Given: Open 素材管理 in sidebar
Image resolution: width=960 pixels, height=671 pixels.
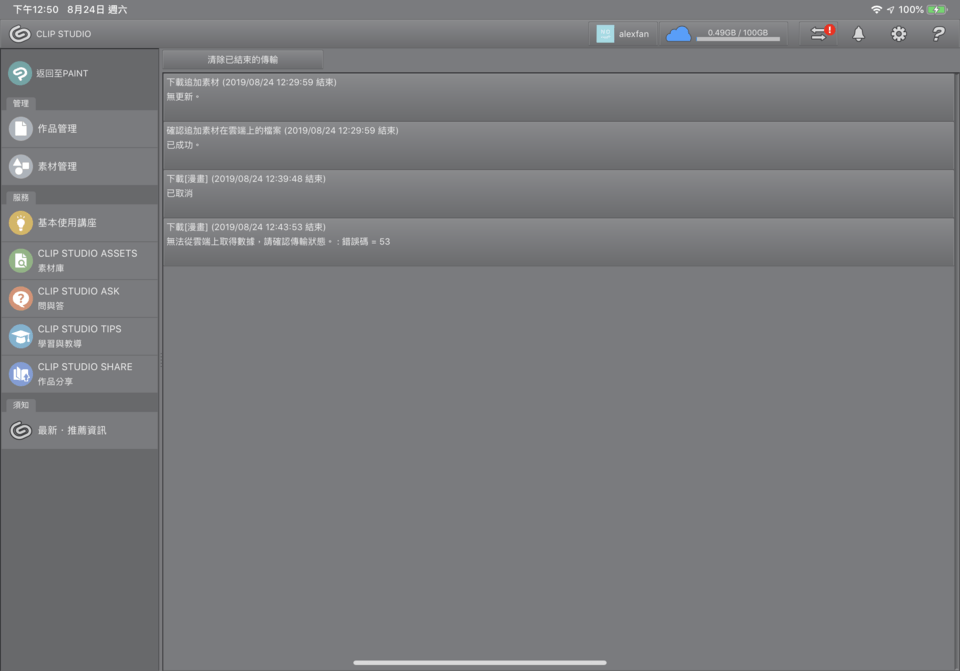Looking at the screenshot, I should click(80, 167).
